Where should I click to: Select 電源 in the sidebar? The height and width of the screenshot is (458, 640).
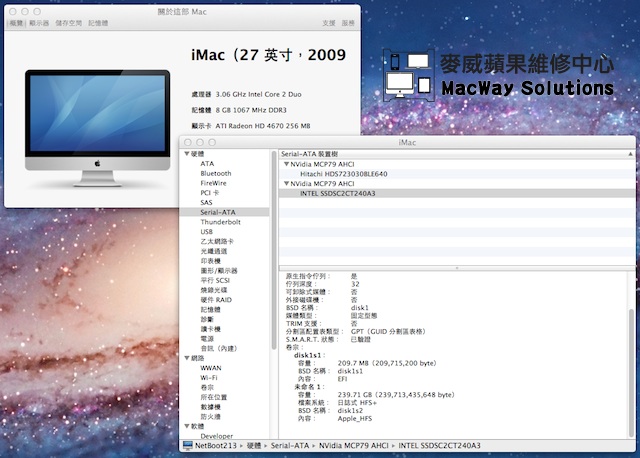(x=207, y=339)
